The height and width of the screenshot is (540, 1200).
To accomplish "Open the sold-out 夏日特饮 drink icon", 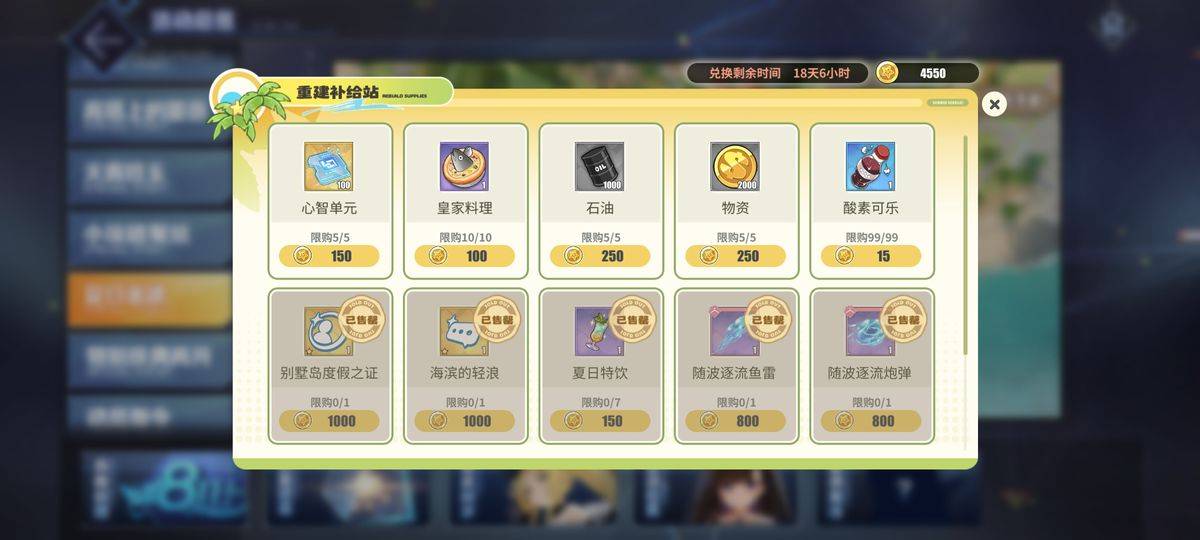I will coord(600,331).
